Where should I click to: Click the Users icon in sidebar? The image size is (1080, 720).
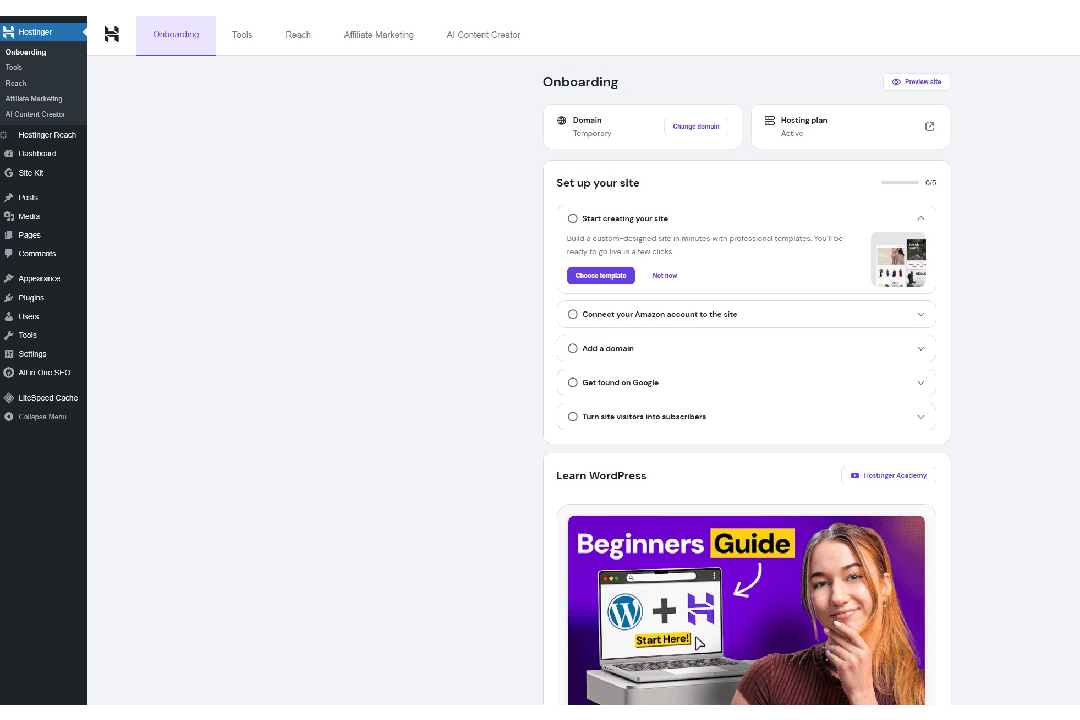pos(8,316)
